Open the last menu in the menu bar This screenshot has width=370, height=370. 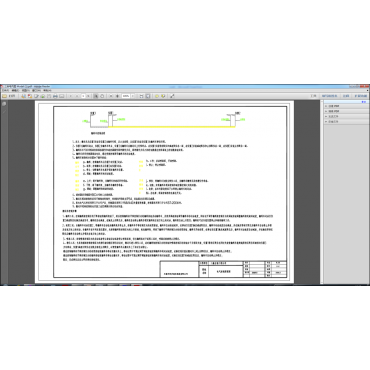tap(47, 90)
